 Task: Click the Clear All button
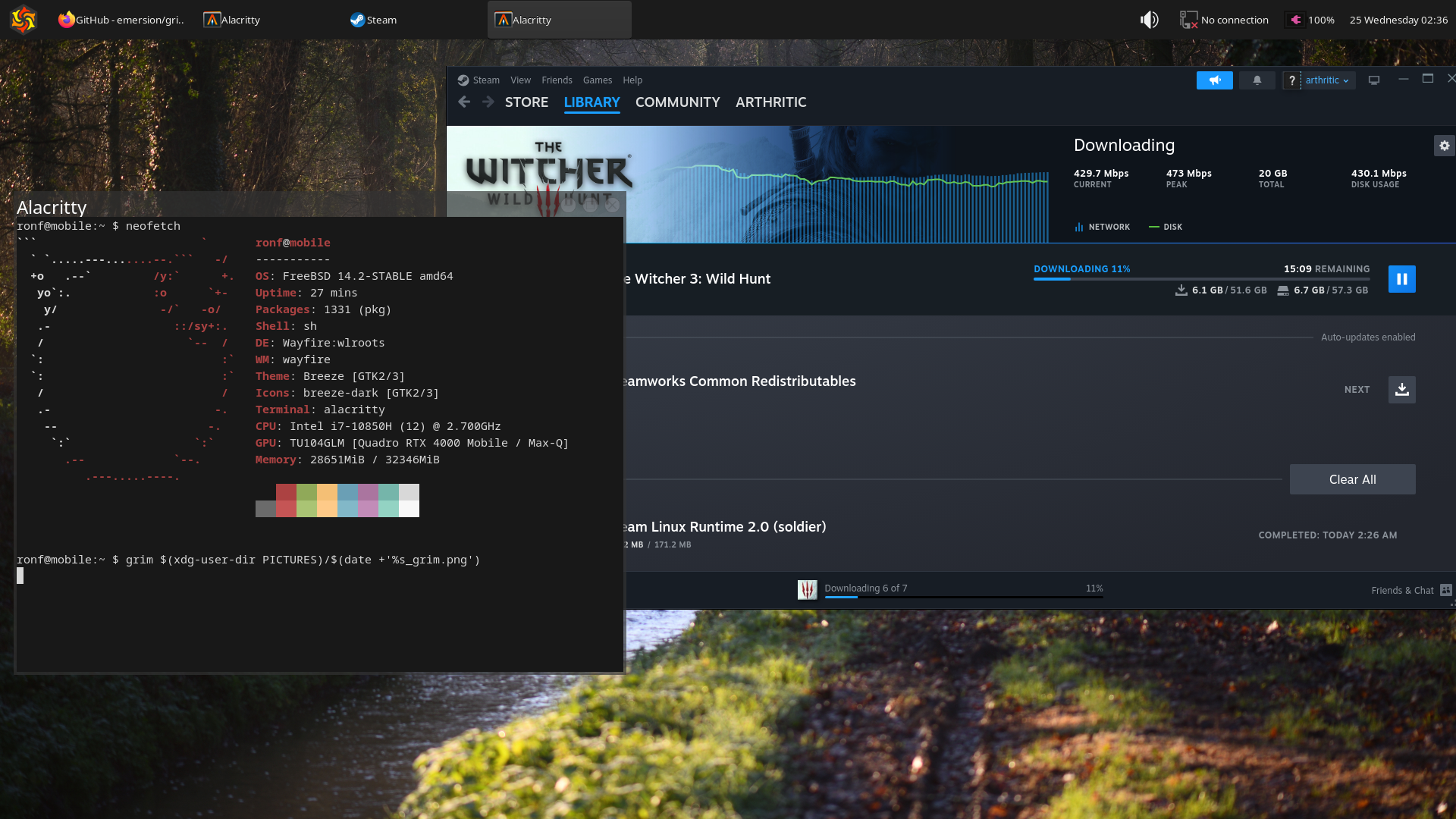click(x=1352, y=479)
